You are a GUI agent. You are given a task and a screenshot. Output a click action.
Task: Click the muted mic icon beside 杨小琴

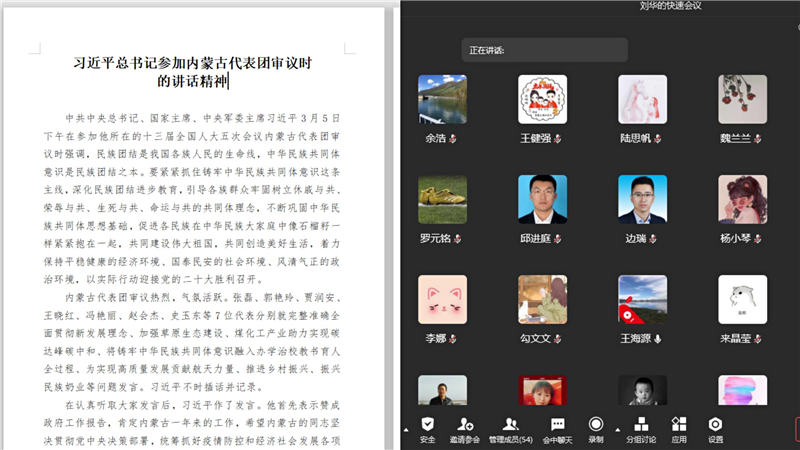point(757,238)
